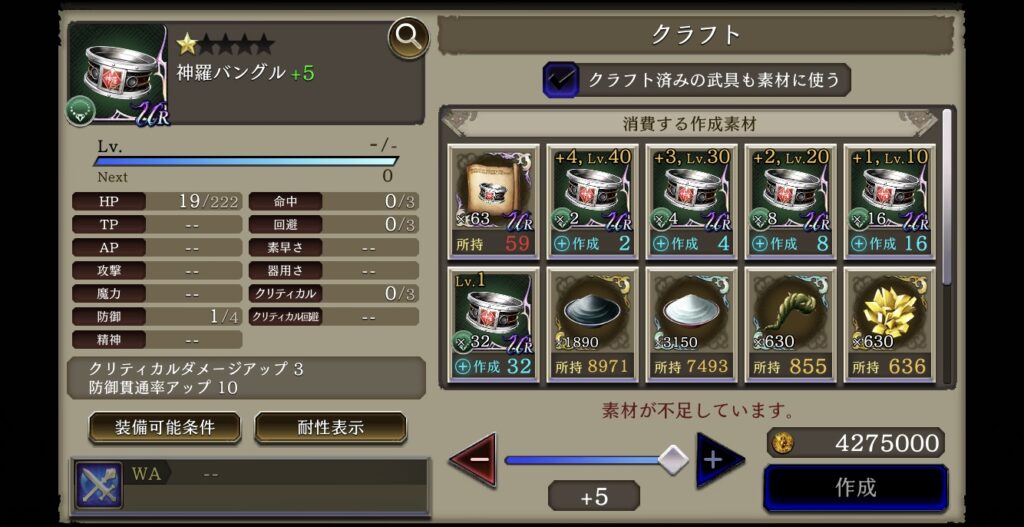Viewport: 1024px width, 527px height.
Task: Click the craft level slider handle
Action: [673, 460]
